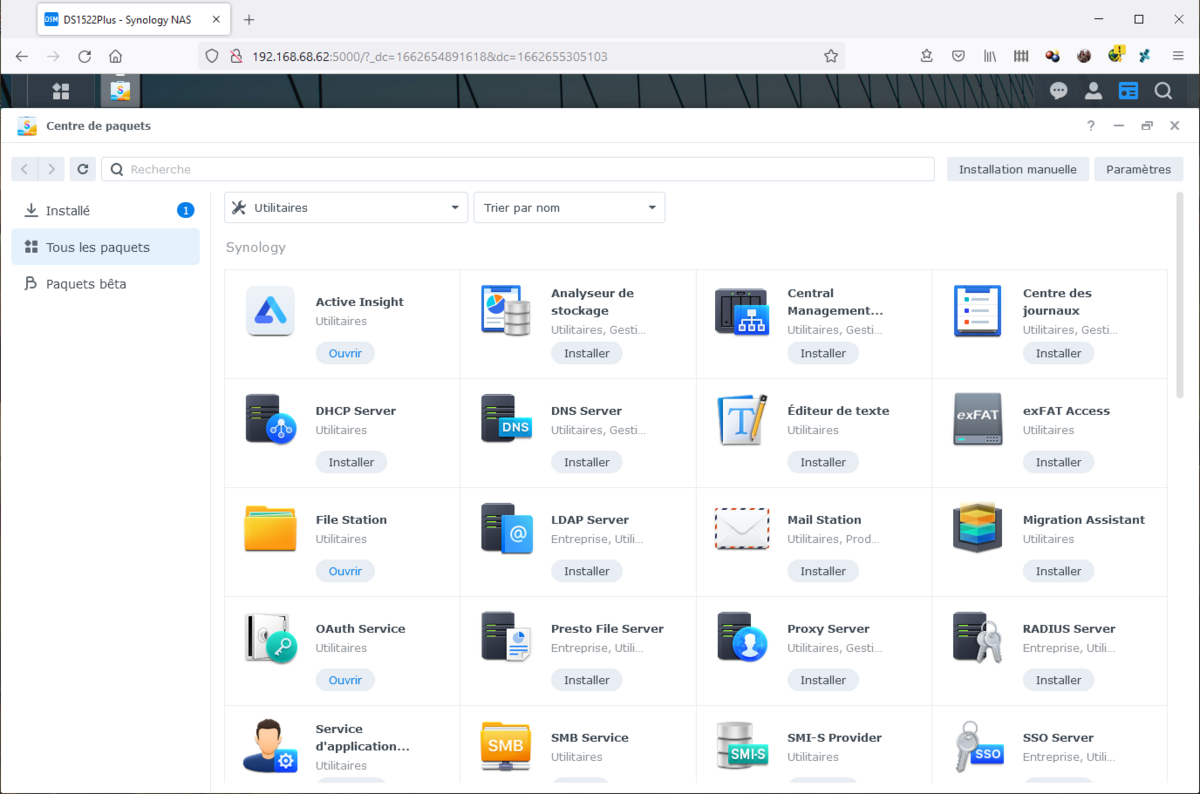This screenshot has width=1200, height=794.
Task: Select Tous les paquets in sidebar
Action: tap(105, 247)
